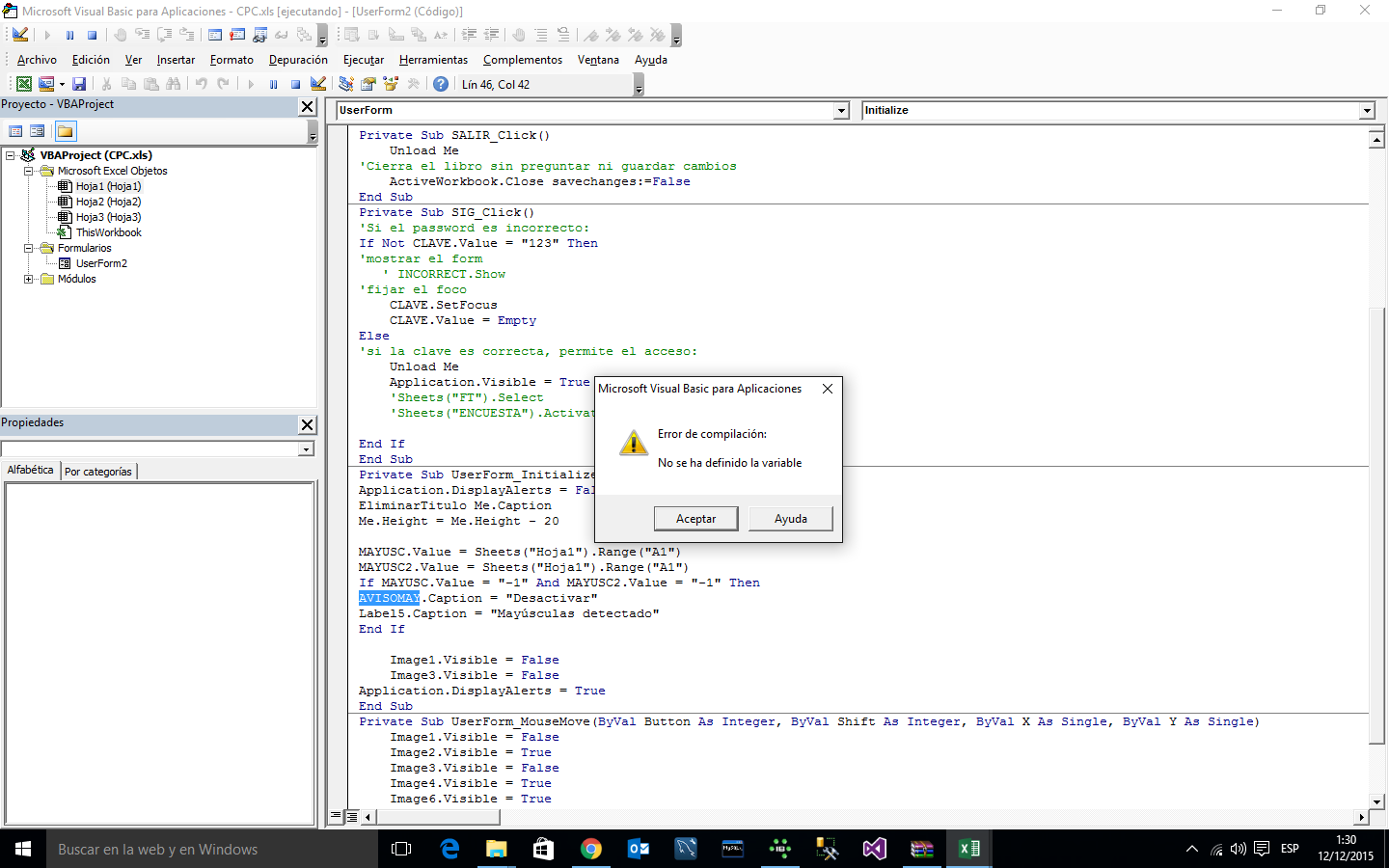Collapse the Microsoft Excel Objetos folder
The width and height of the screenshot is (1389, 868).
[x=29, y=171]
